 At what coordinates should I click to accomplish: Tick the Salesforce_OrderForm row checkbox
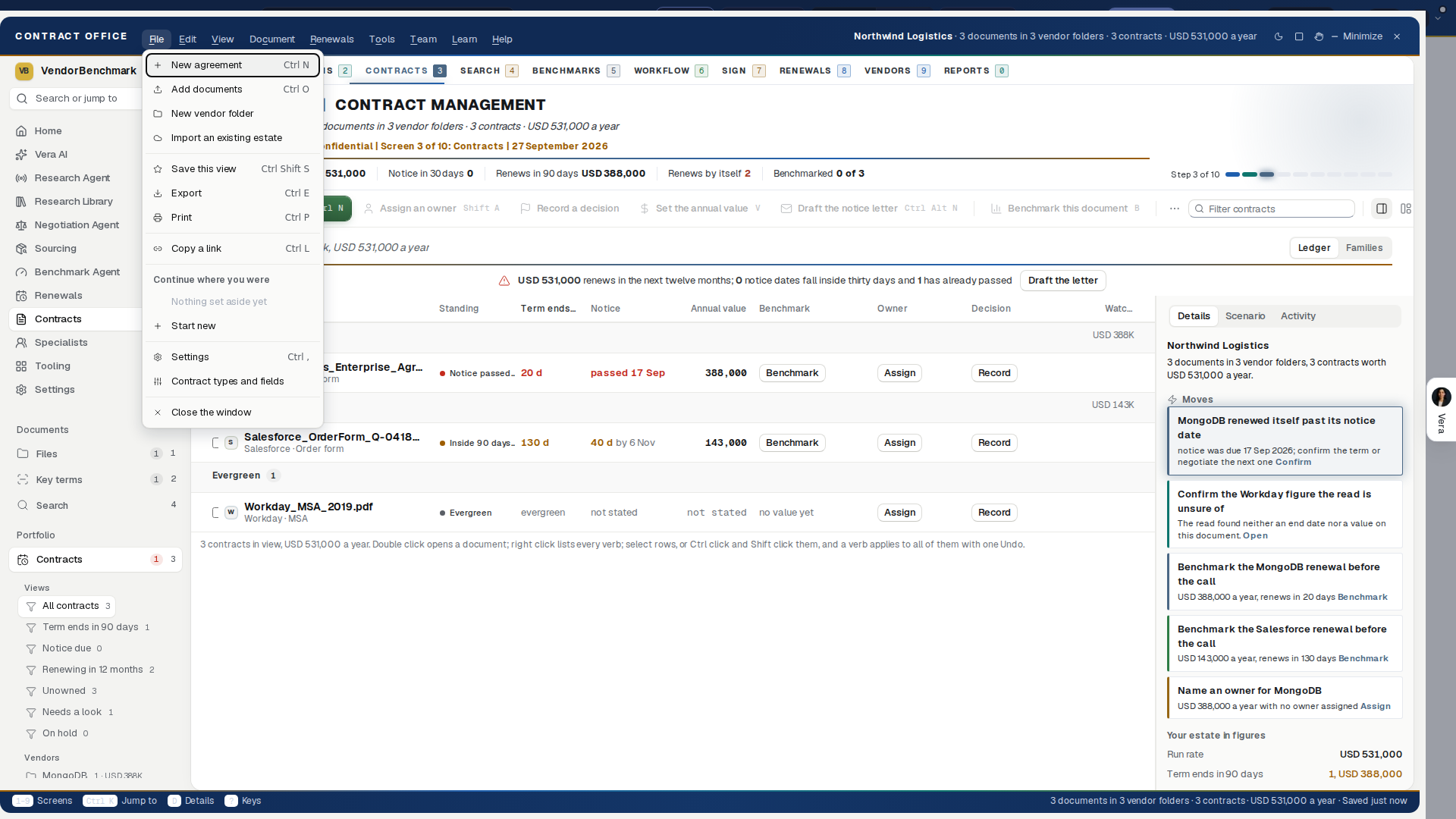point(215,443)
